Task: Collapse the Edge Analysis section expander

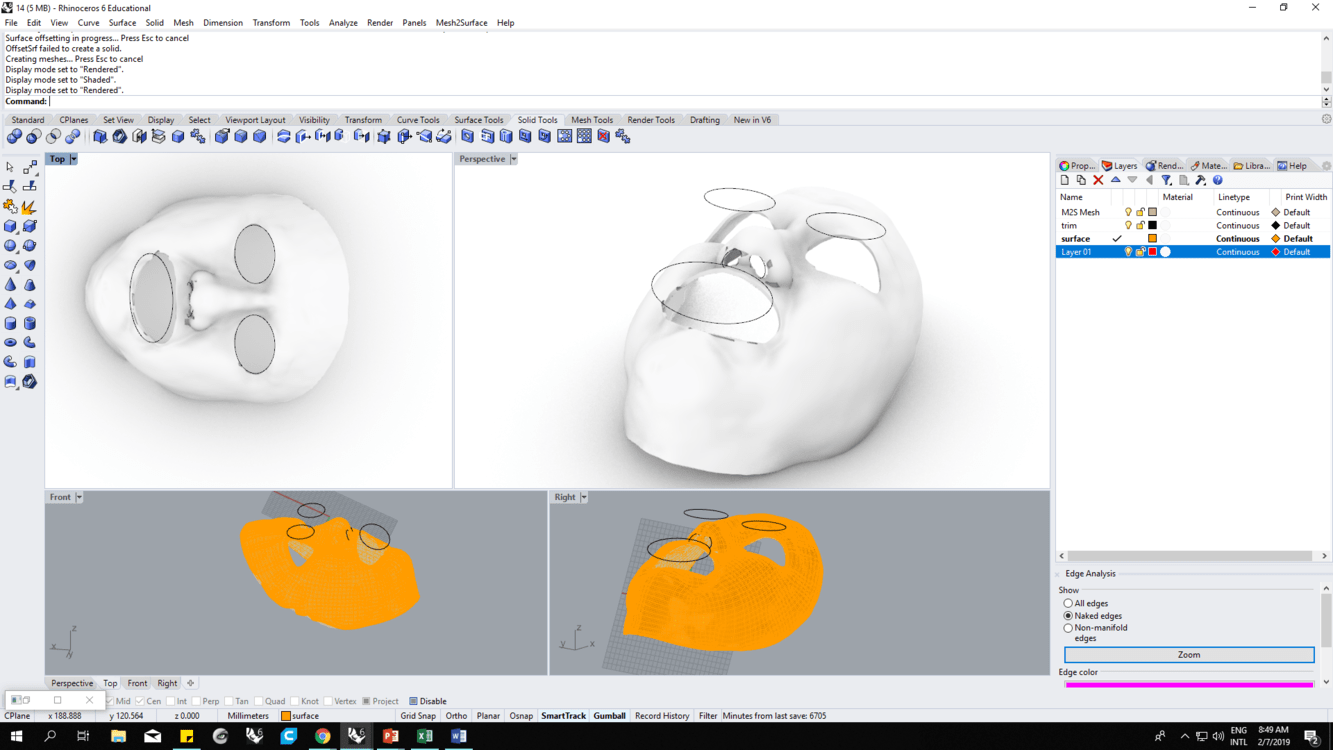Action: 1058,574
